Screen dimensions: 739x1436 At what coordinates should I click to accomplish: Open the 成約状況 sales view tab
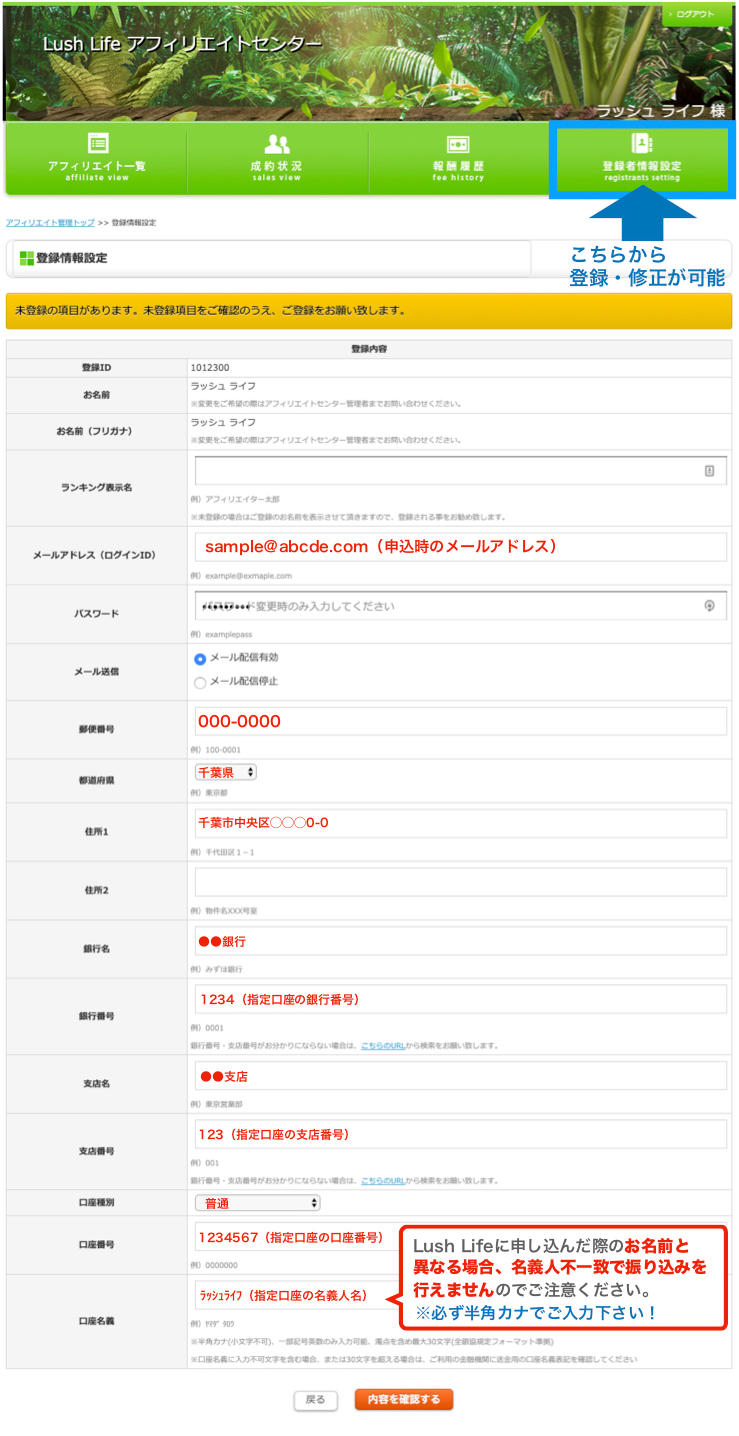[x=277, y=158]
